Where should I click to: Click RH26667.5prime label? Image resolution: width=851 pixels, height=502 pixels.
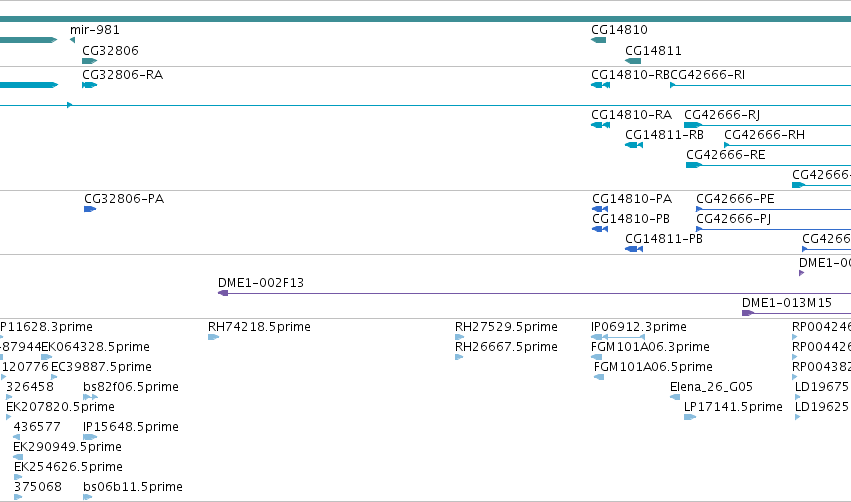(506, 347)
